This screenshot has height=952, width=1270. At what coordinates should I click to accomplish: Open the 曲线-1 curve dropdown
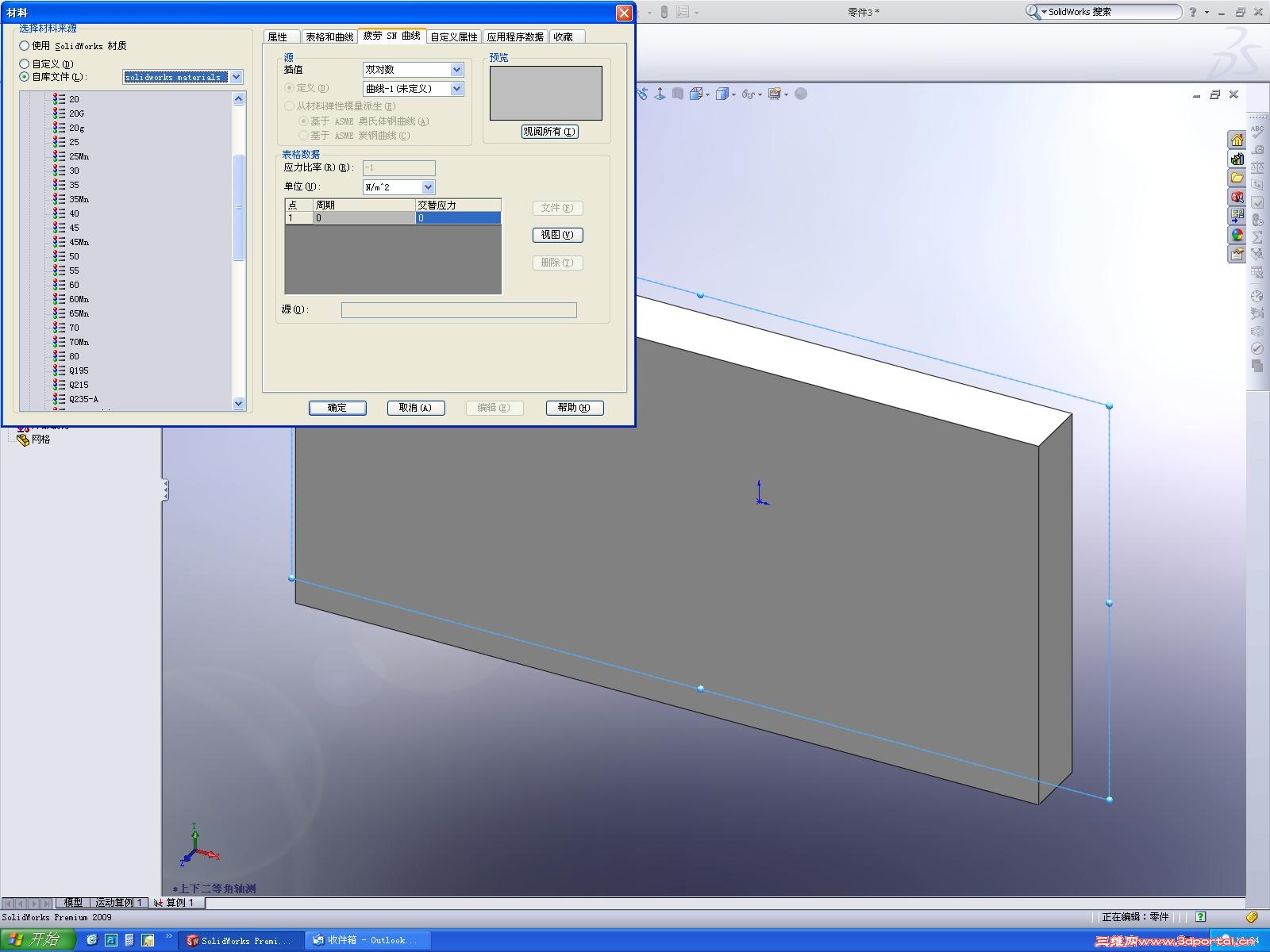coord(456,89)
